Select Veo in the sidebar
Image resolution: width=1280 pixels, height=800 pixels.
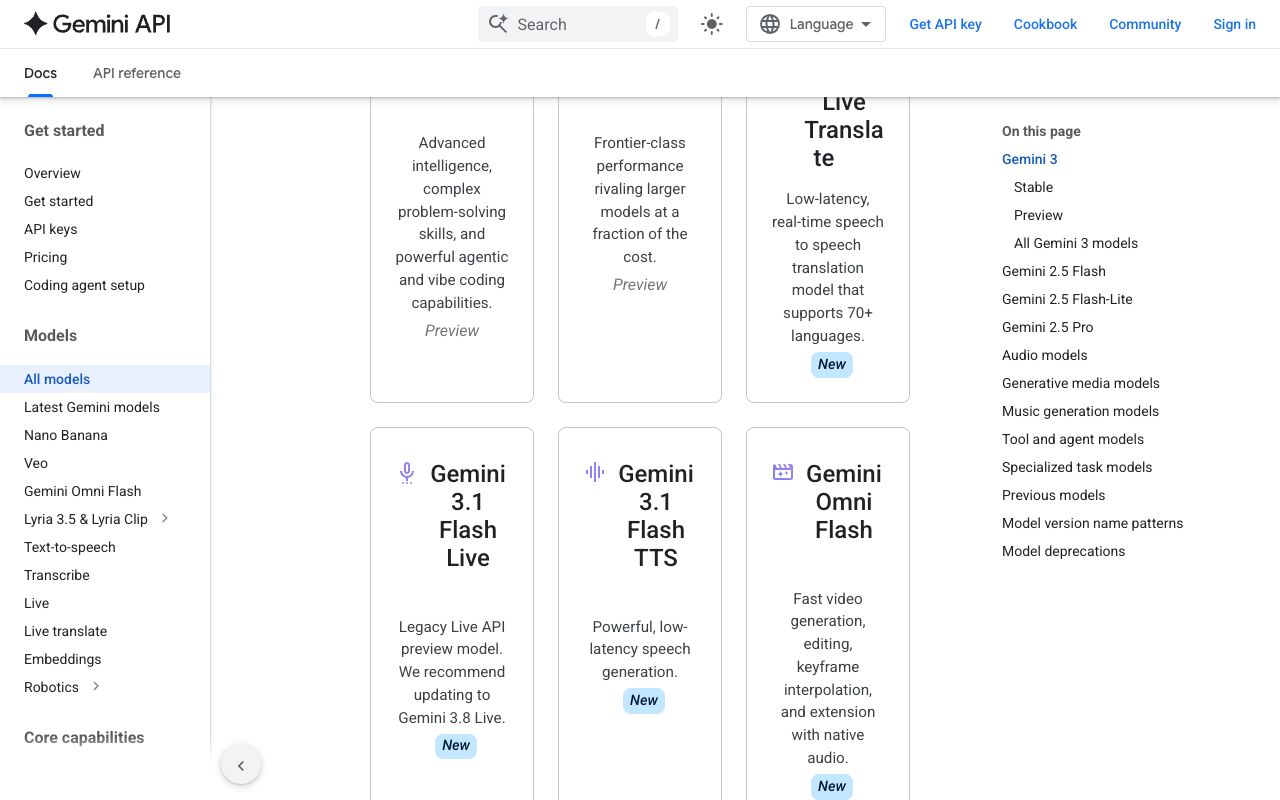coord(36,463)
